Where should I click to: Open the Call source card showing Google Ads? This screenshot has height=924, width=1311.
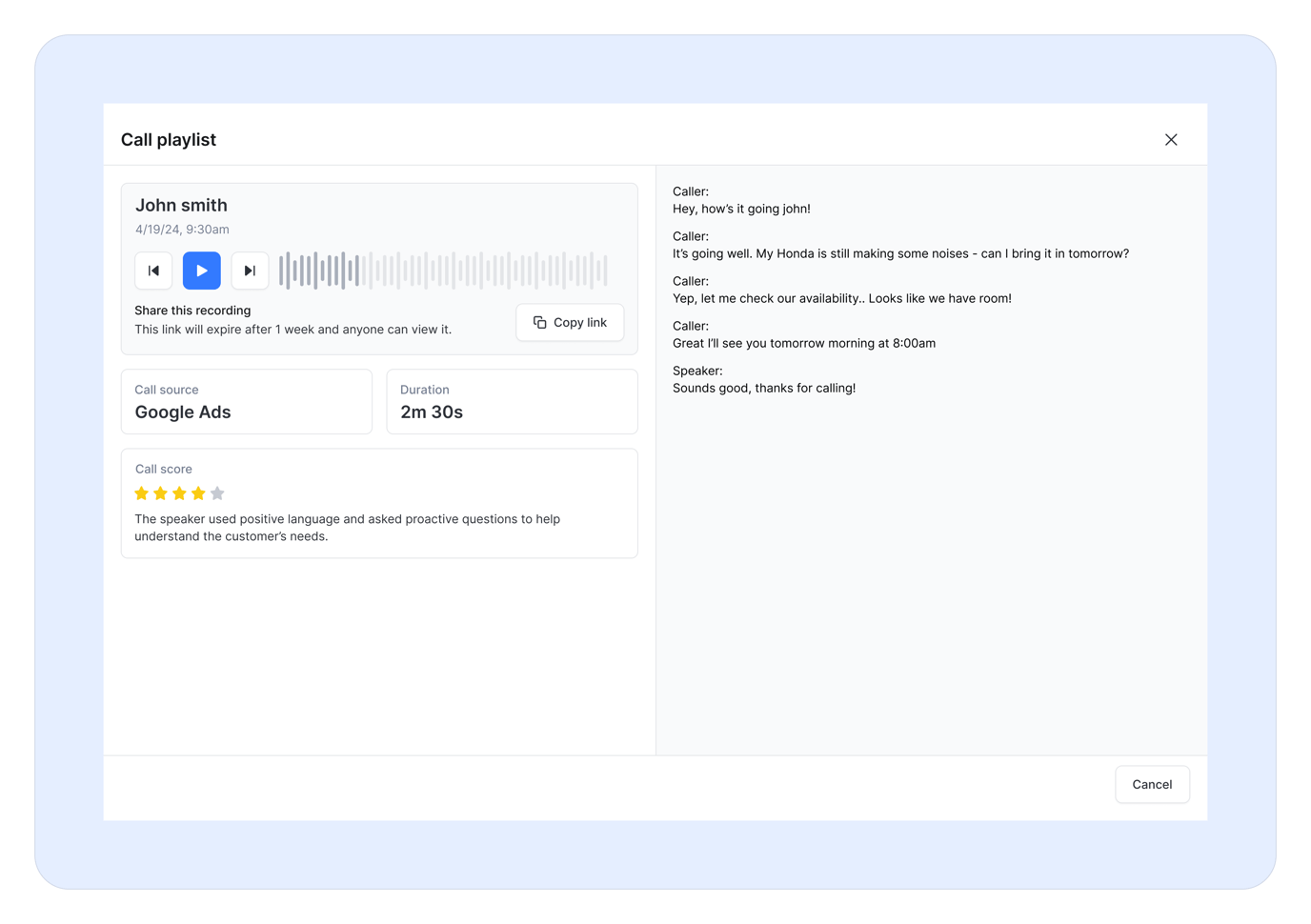[246, 401]
